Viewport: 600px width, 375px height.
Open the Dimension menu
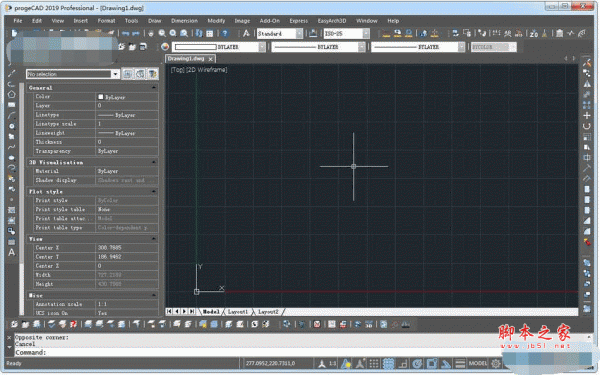(184, 21)
